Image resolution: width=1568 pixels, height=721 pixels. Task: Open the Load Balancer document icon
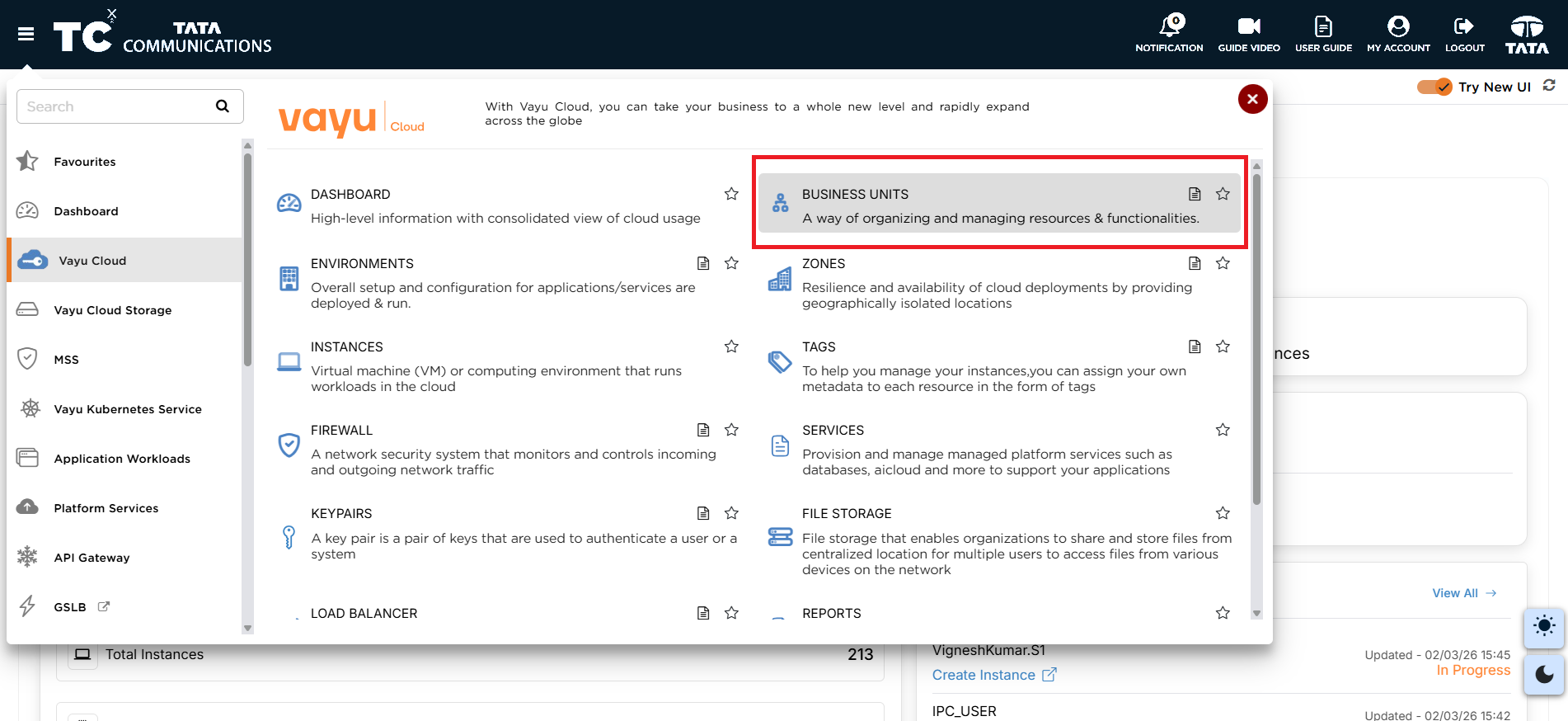pyautogui.click(x=703, y=613)
